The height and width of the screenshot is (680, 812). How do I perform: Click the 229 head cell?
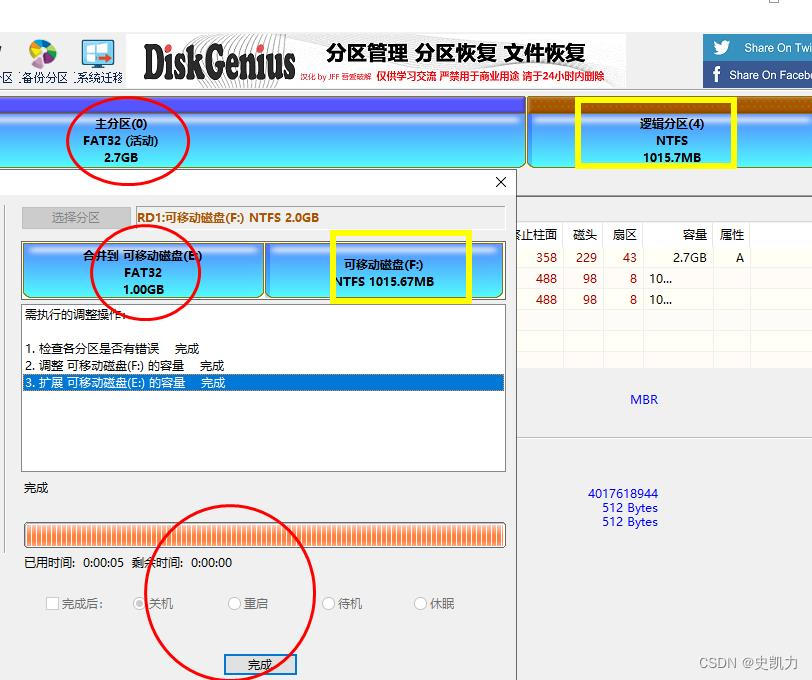coord(586,257)
